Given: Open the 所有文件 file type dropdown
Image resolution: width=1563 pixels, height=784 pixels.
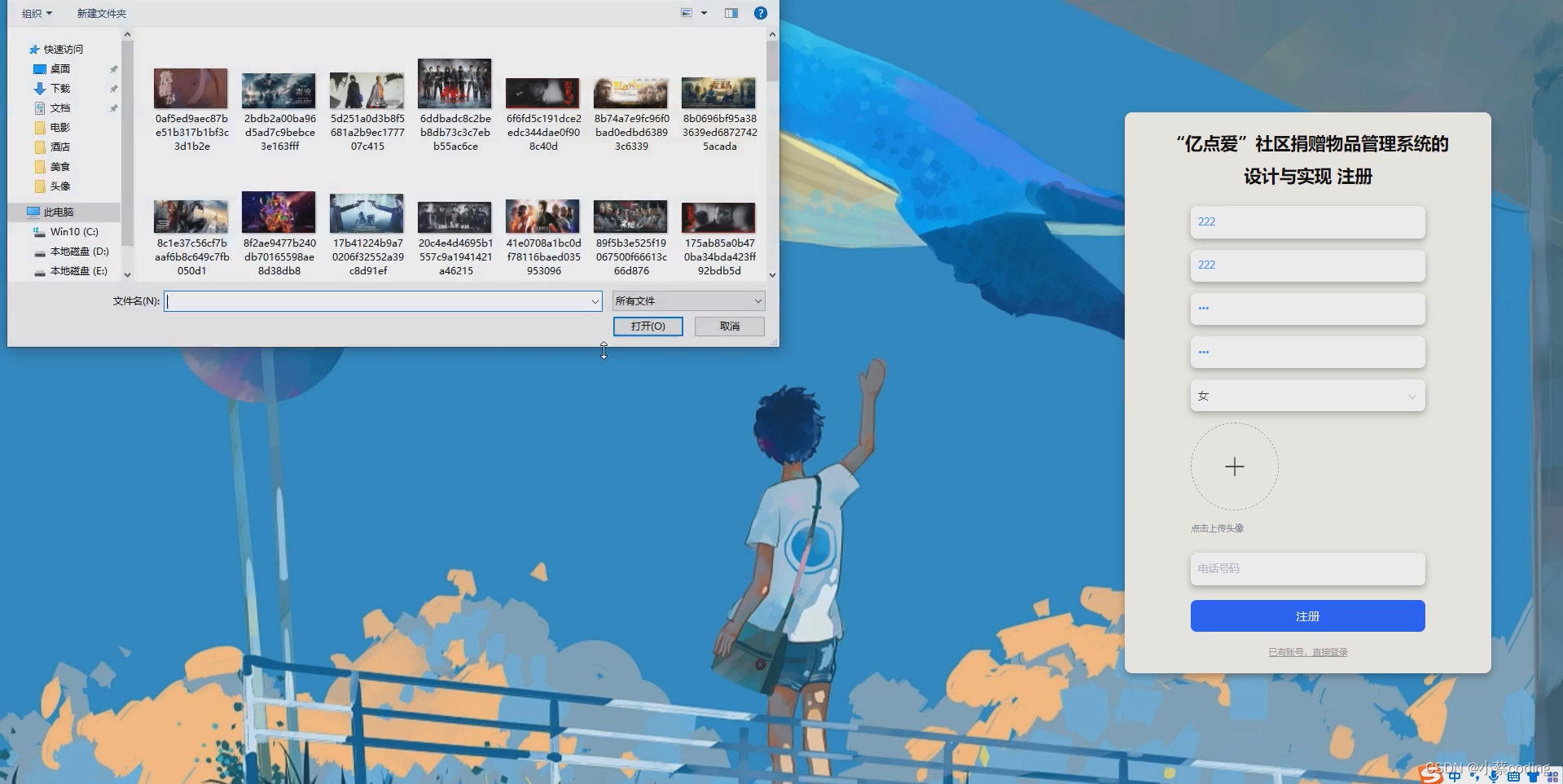Looking at the screenshot, I should (688, 301).
